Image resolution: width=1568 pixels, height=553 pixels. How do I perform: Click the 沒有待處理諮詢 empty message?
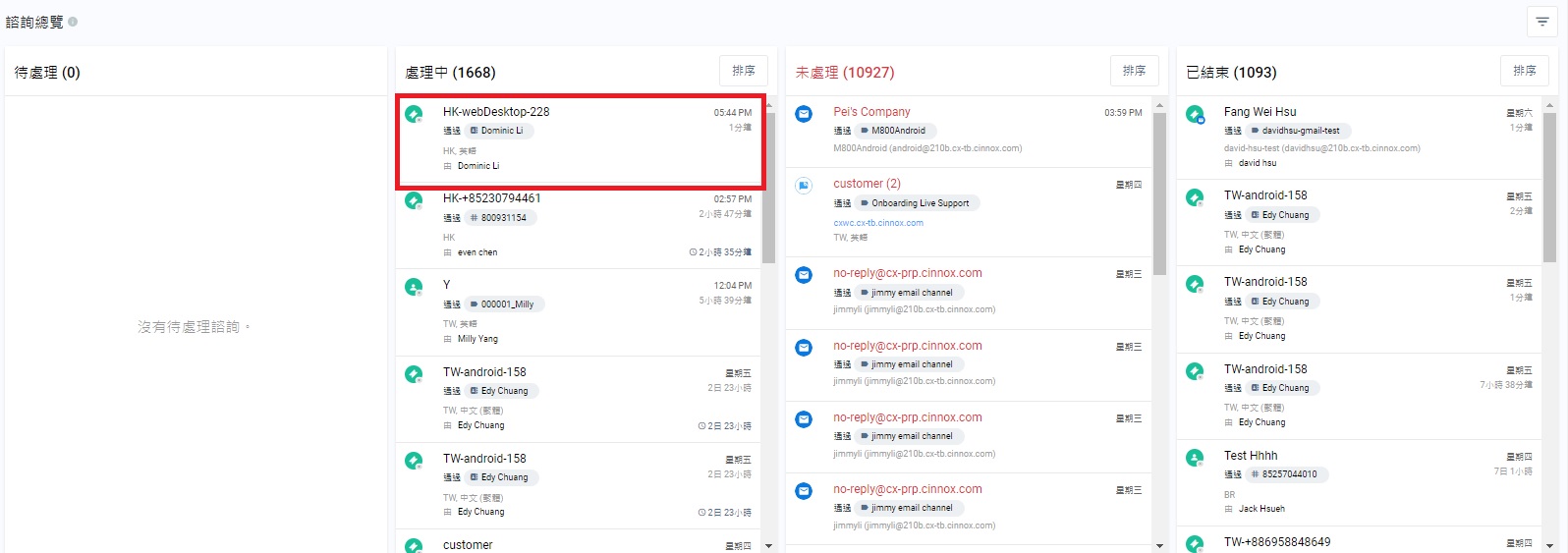coord(195,327)
